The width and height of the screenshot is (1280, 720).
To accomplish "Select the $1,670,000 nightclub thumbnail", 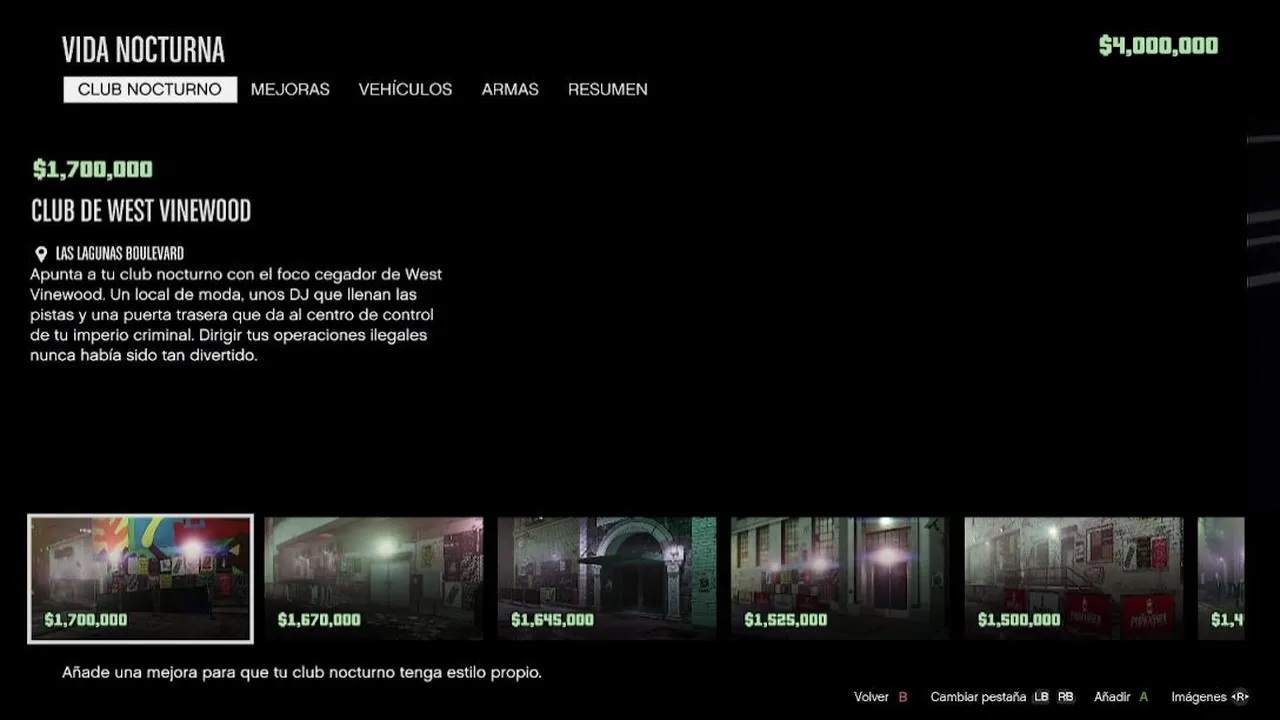I will [374, 578].
